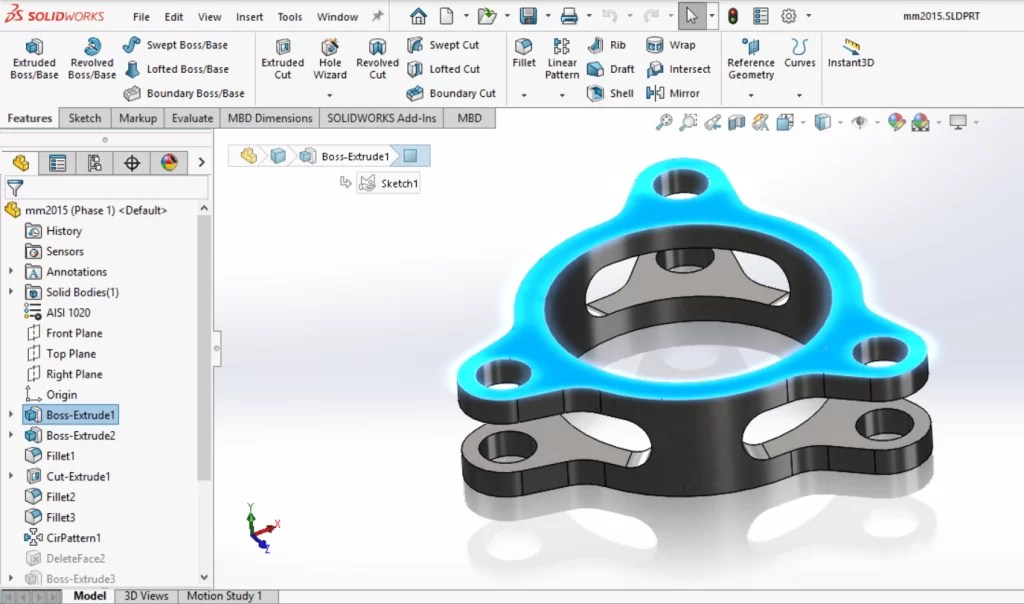Click the Save icon in the top toolbar
The height and width of the screenshot is (604, 1024).
click(528, 16)
